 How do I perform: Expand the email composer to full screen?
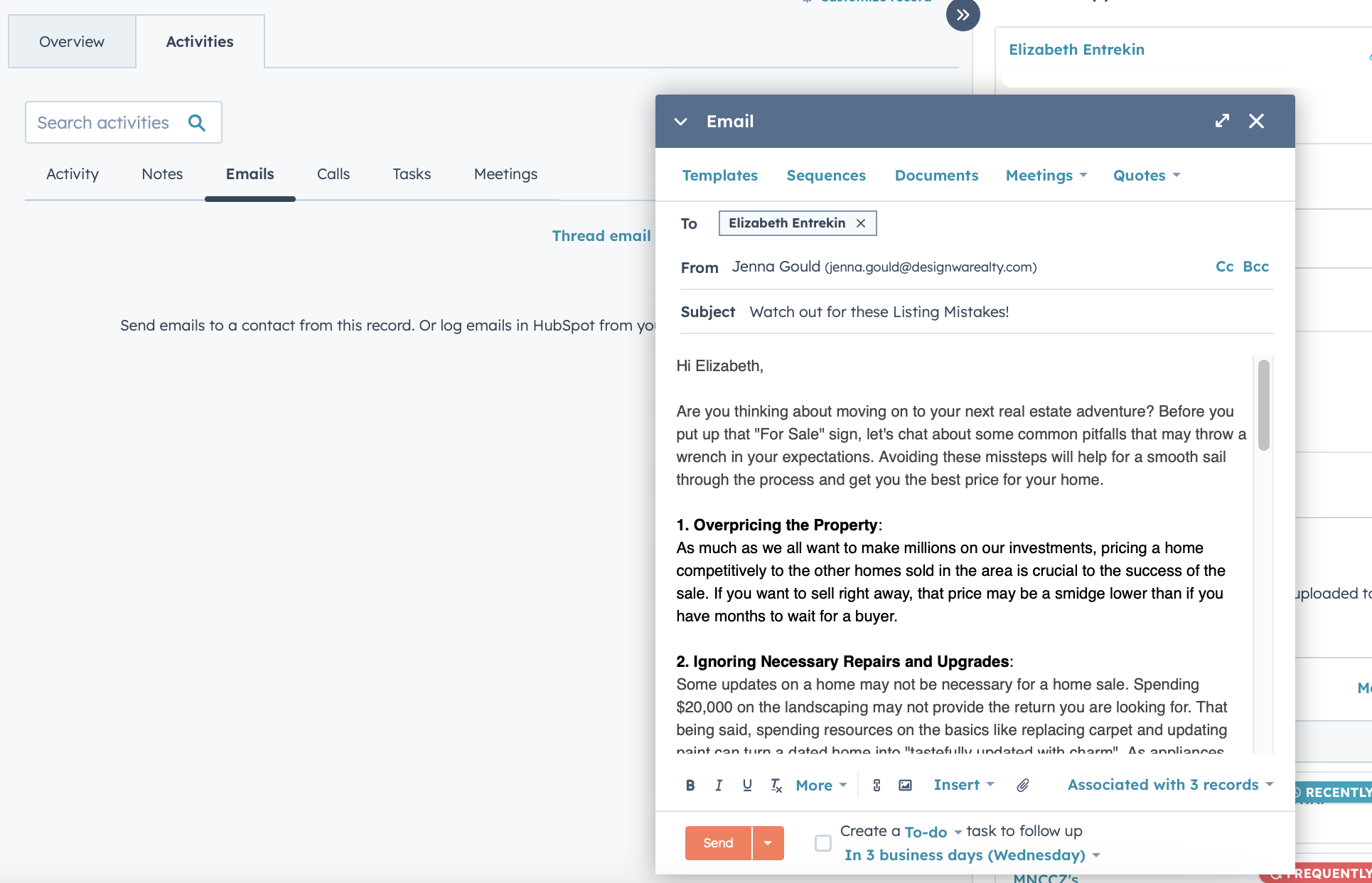(x=1222, y=121)
